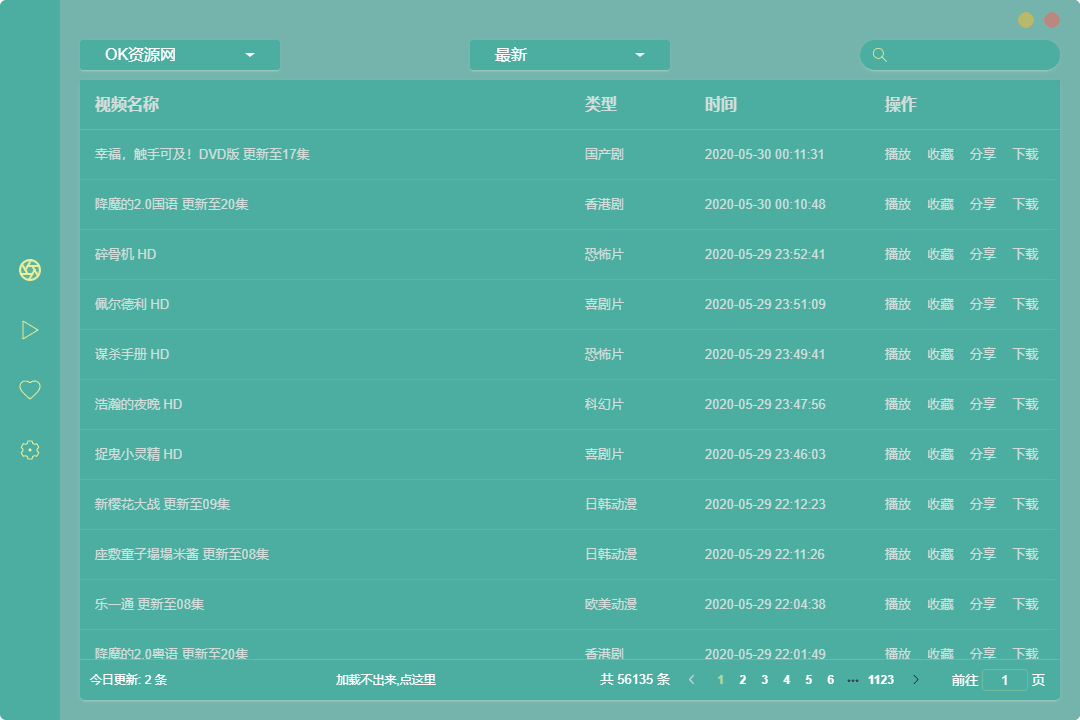1080x720 pixels.
Task: Open the OK资源网 source dropdown
Action: (x=179, y=55)
